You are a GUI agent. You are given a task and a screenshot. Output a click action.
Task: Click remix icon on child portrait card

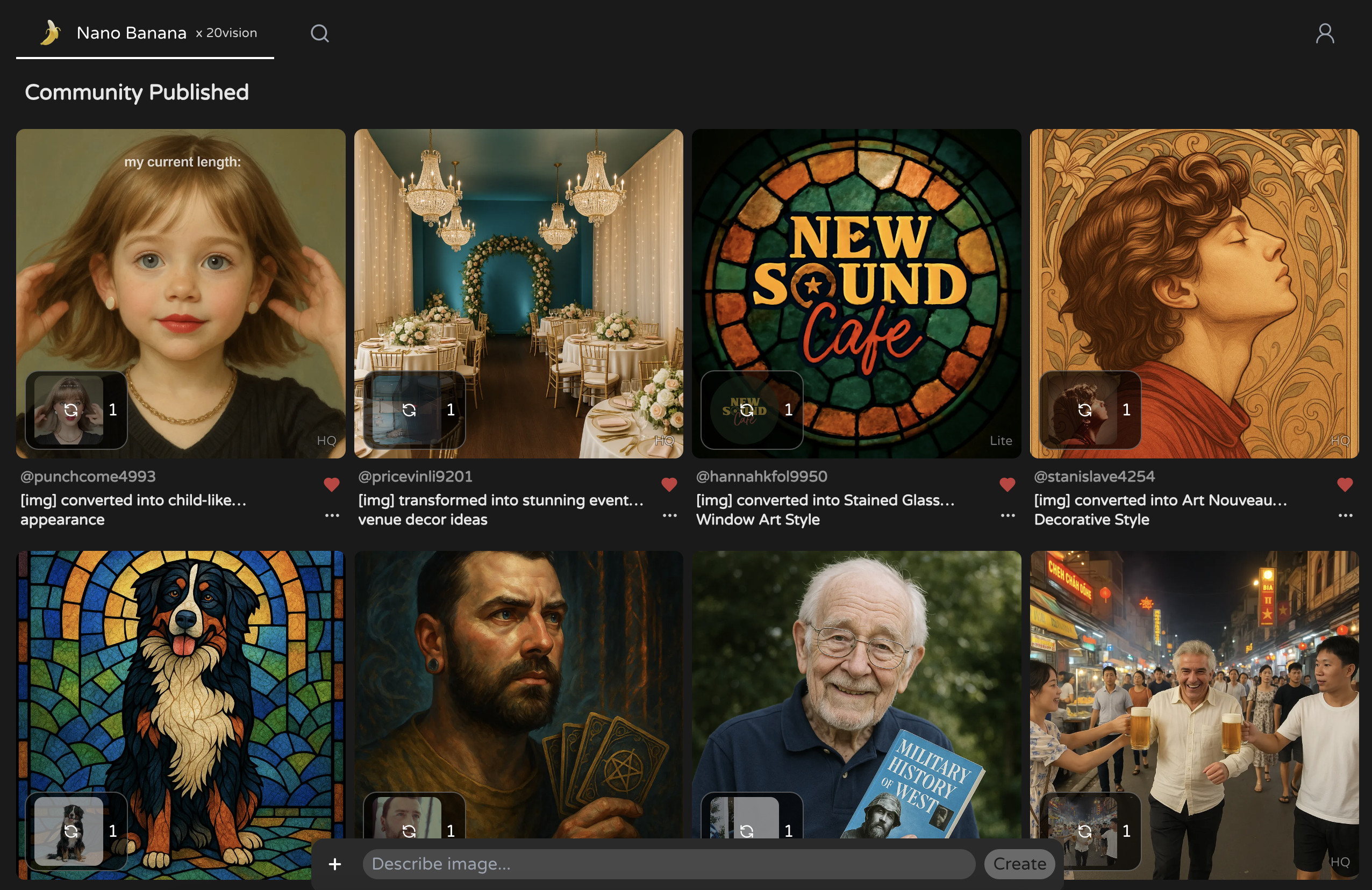[71, 410]
